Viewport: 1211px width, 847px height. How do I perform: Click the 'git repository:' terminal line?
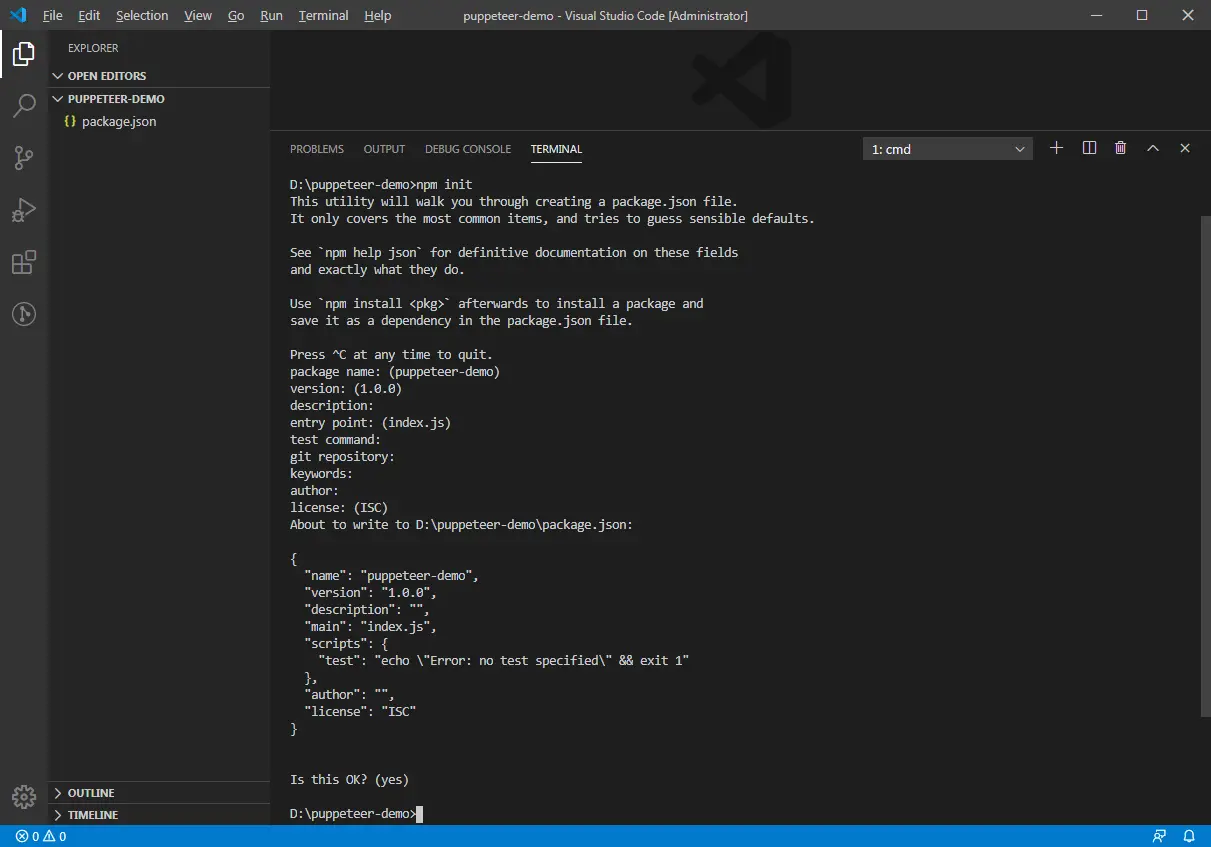tap(342, 456)
